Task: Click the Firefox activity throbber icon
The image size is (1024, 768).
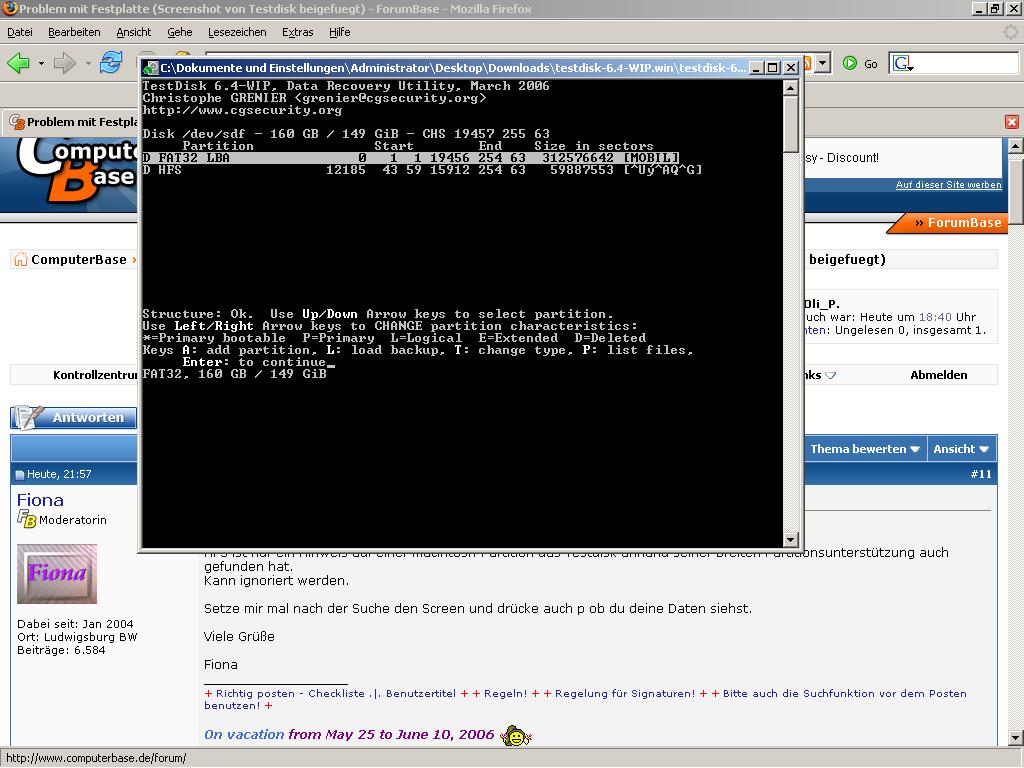Action: (1010, 32)
